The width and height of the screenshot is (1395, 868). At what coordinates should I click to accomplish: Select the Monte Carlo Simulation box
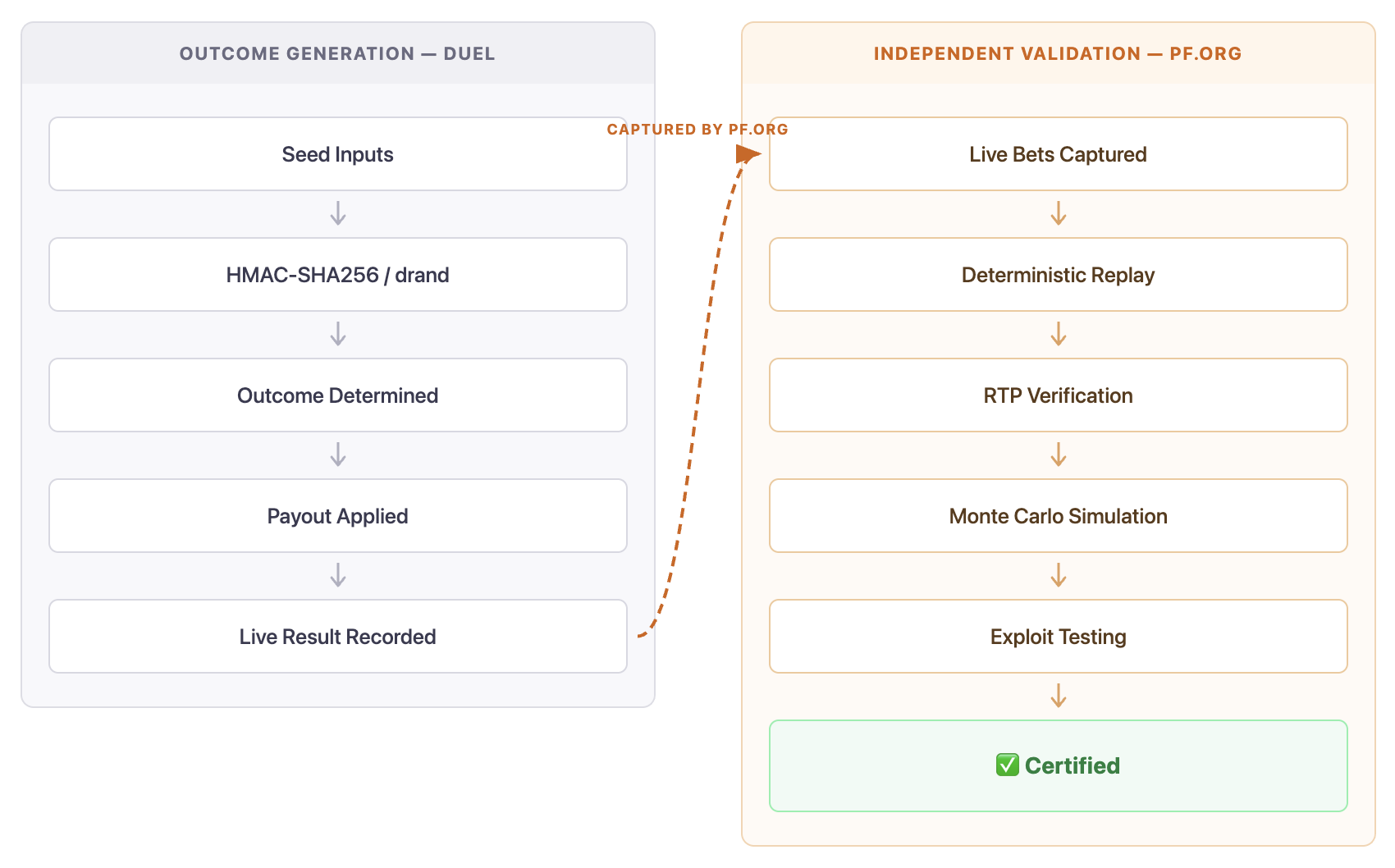(1058, 516)
